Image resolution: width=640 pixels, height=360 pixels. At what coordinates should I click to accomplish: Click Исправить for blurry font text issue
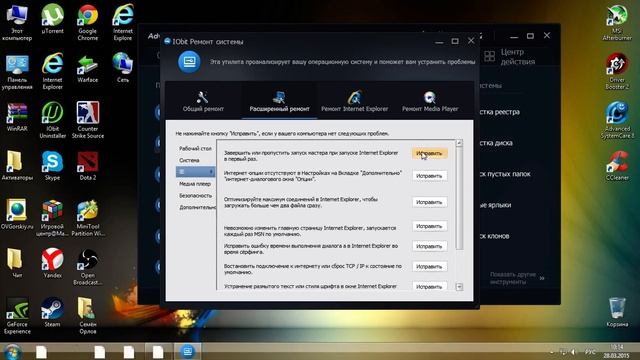tap(429, 286)
